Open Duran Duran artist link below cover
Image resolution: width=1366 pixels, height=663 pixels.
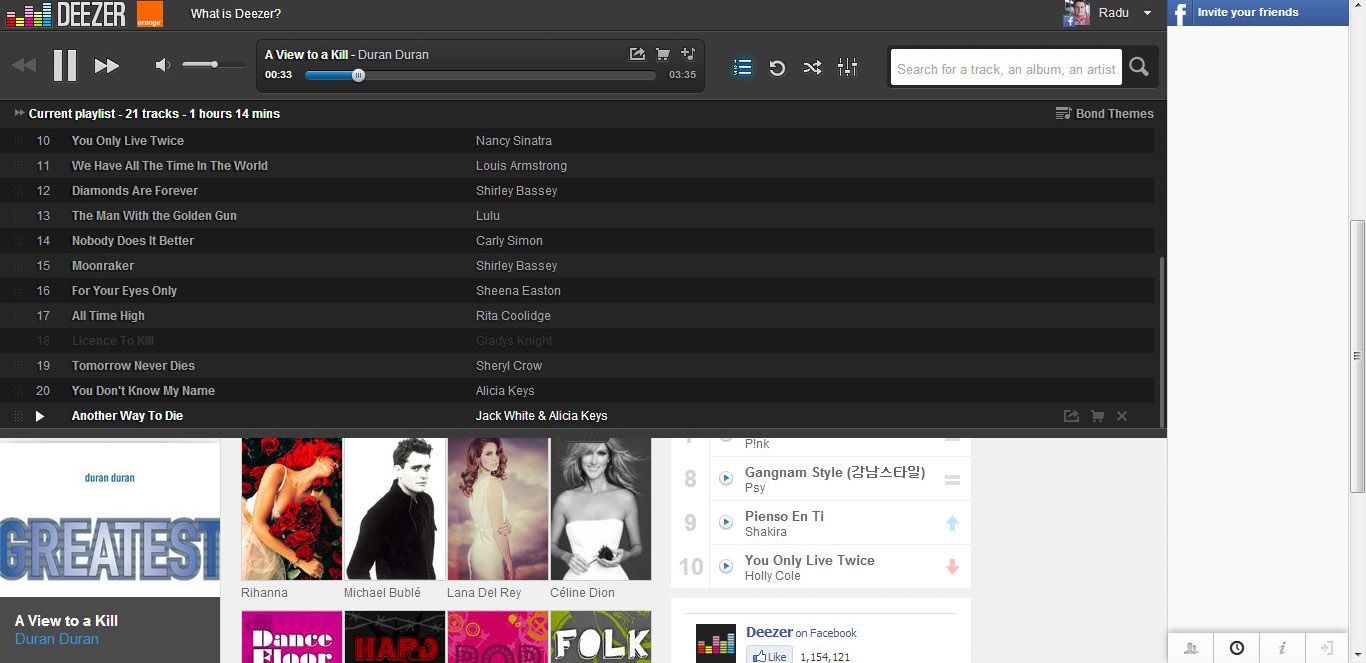click(57, 639)
